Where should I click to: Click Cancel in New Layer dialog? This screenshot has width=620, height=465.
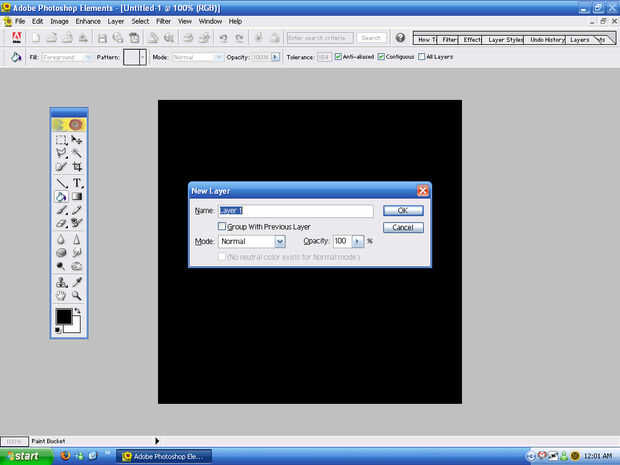403,227
